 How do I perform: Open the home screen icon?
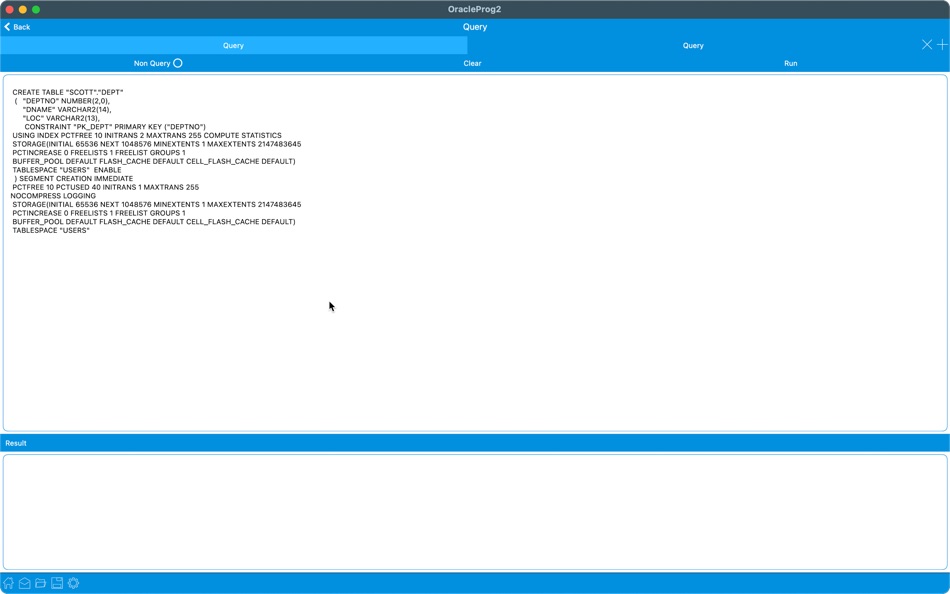(x=9, y=583)
